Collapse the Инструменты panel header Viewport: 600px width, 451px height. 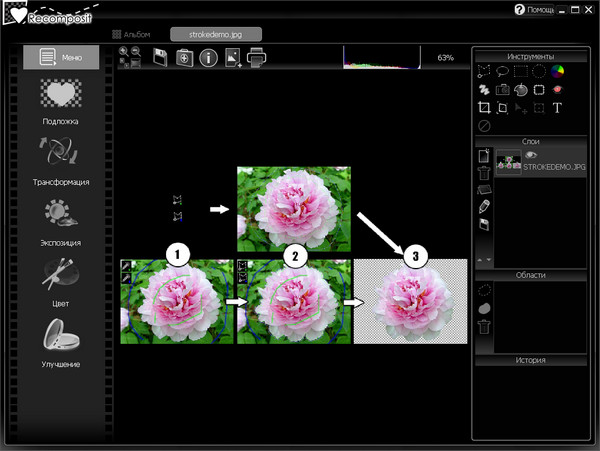tap(529, 56)
